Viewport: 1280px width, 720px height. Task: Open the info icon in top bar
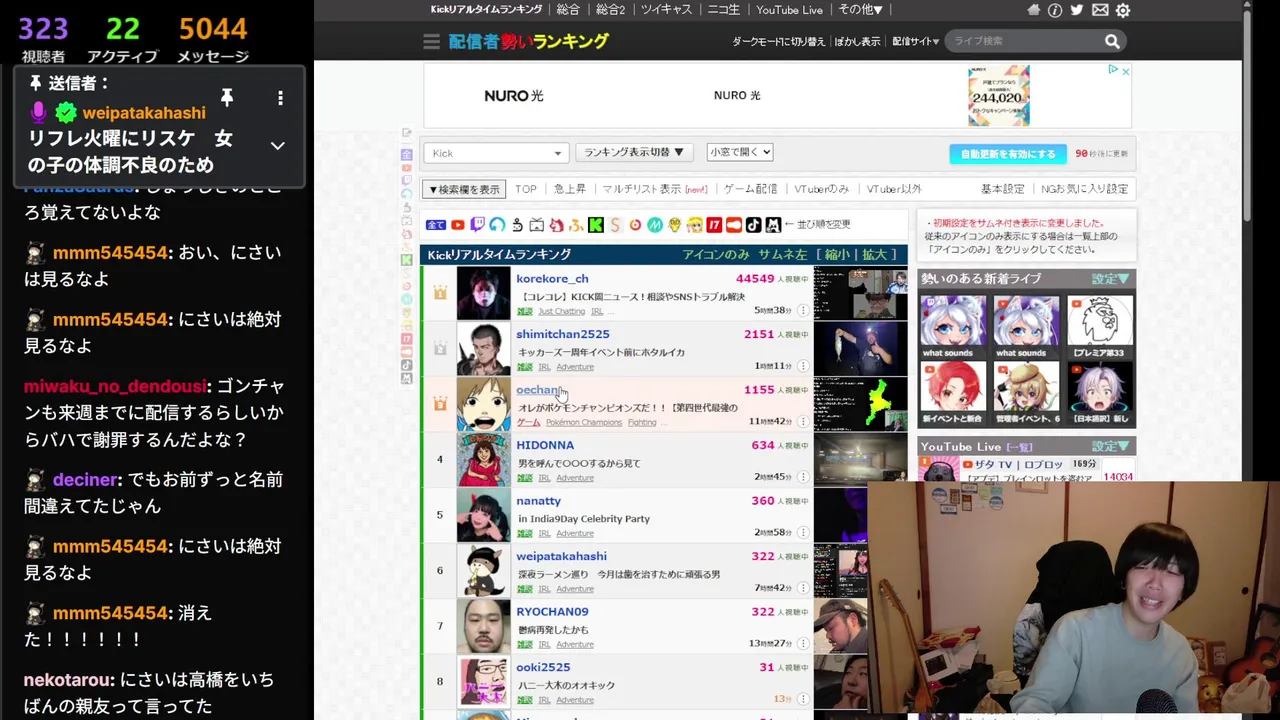(x=1055, y=10)
